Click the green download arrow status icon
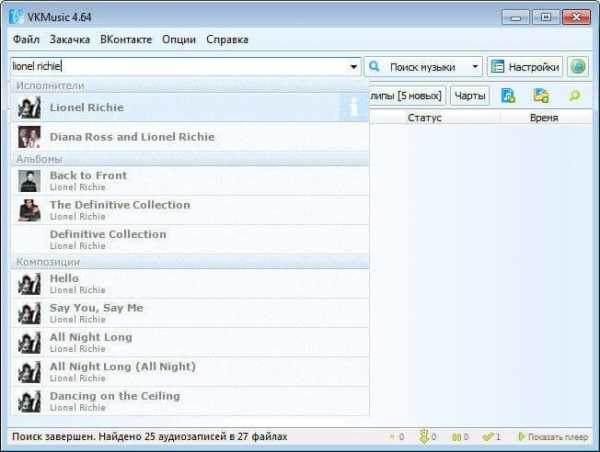600x452 pixels. [424, 437]
